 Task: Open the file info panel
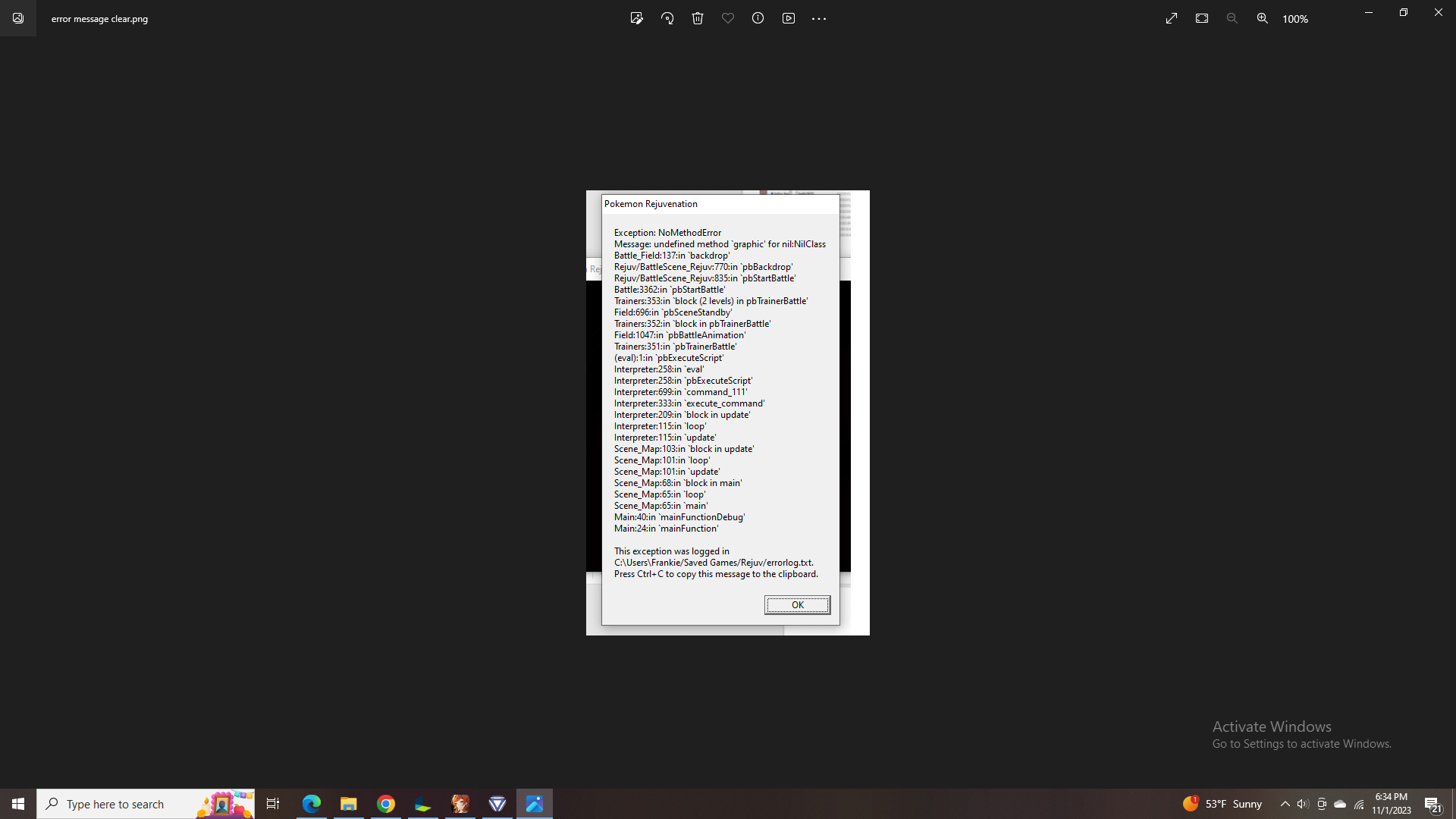[758, 18]
